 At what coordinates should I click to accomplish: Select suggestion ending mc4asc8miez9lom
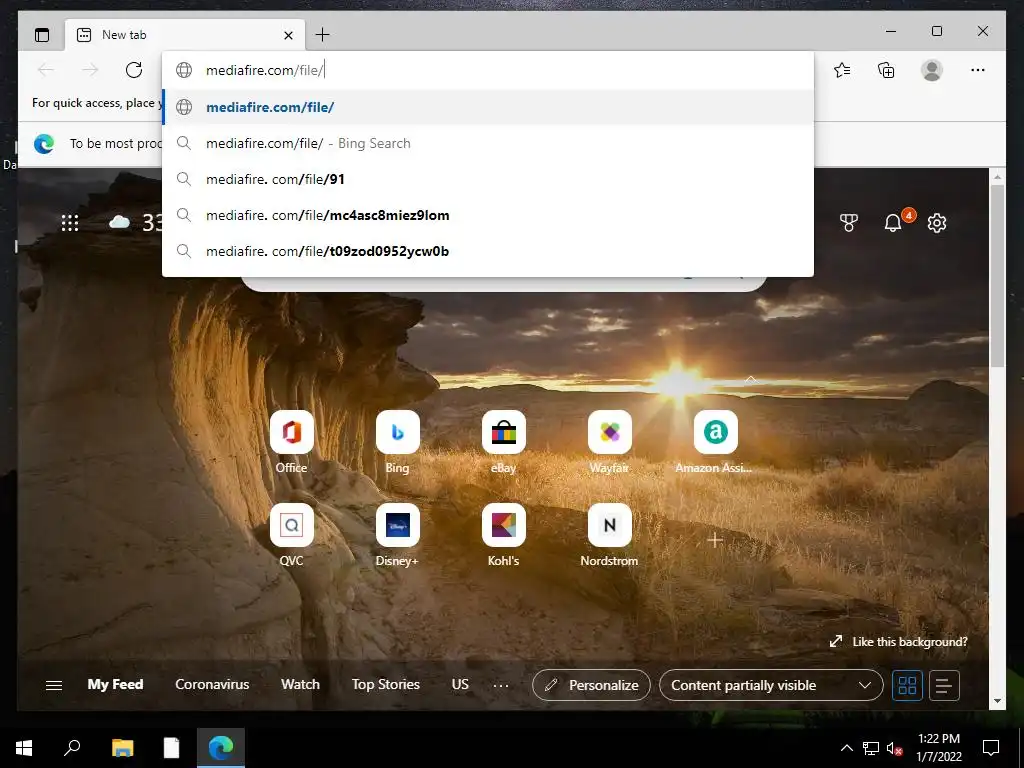[x=488, y=215]
